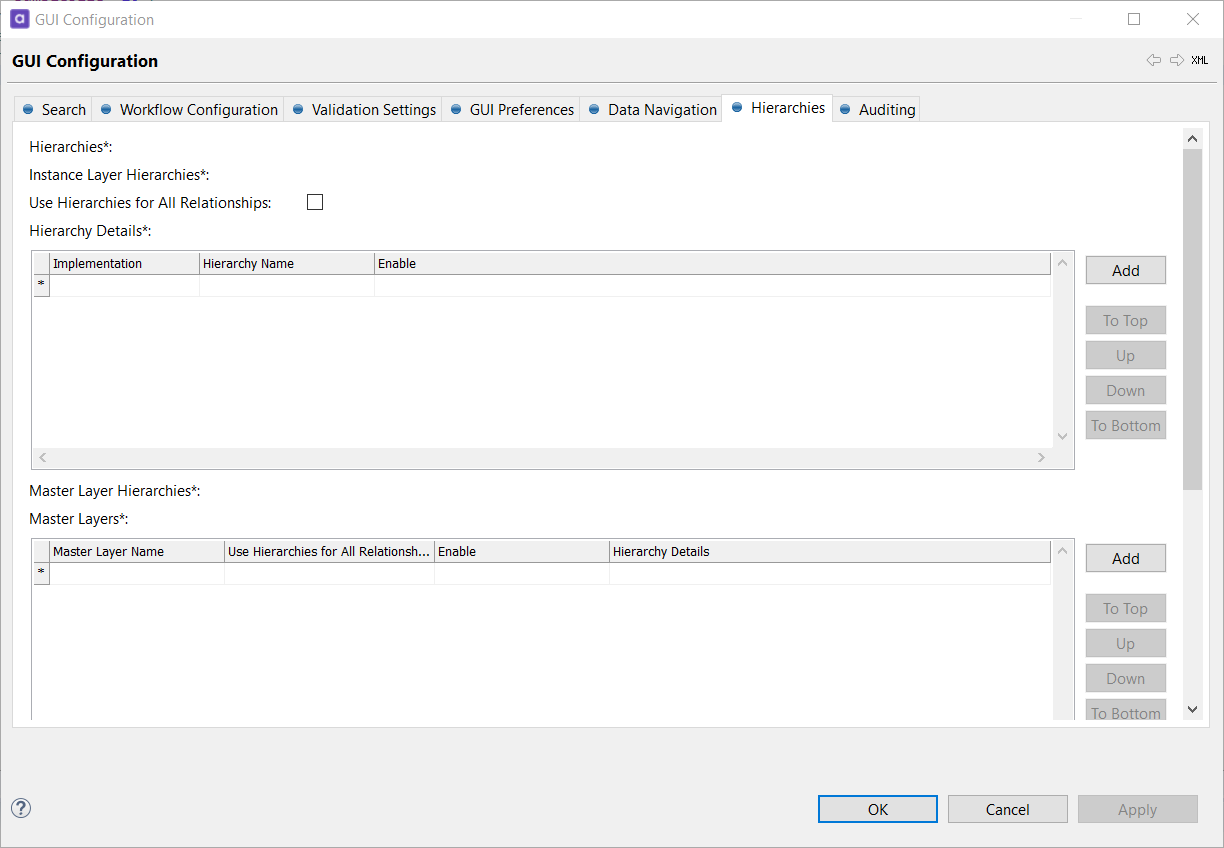The height and width of the screenshot is (848, 1224).
Task: Open the XML view via the XML icon
Action: (x=1199, y=60)
